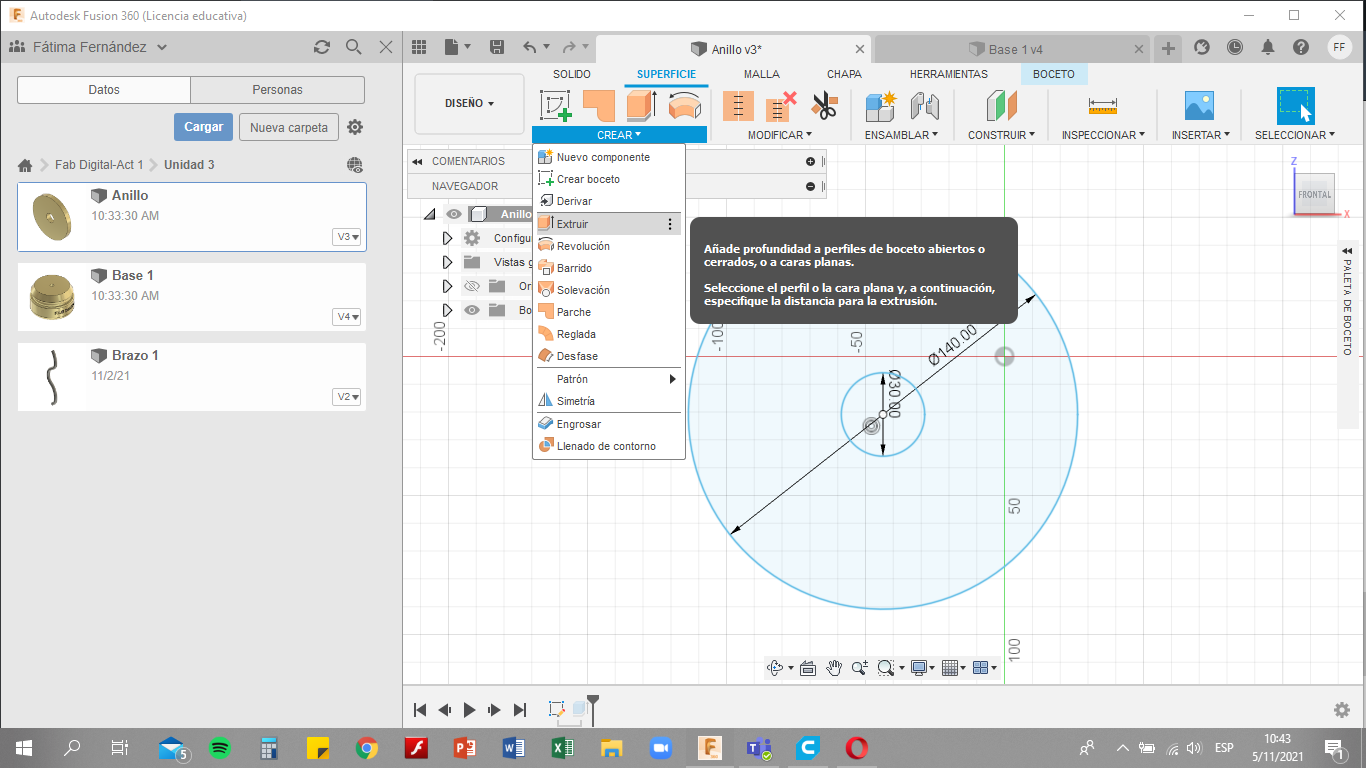This screenshot has width=1366, height=768.
Task: Click the Orbit tool in navigation bar
Action: (x=775, y=668)
